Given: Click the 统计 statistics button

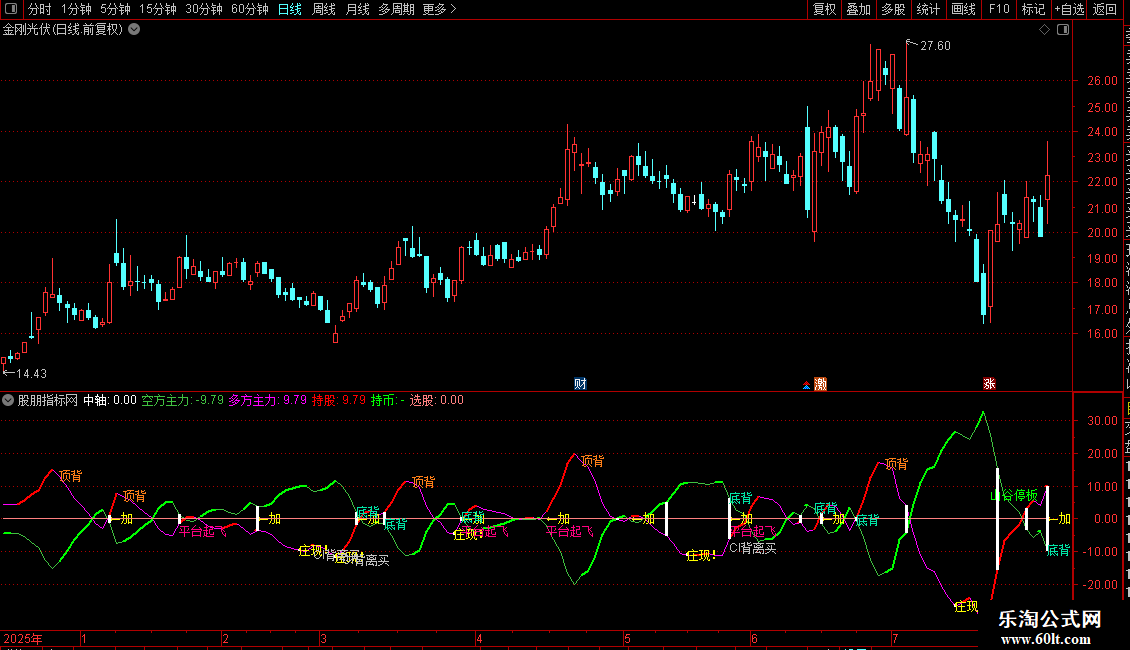Looking at the screenshot, I should 927,9.
